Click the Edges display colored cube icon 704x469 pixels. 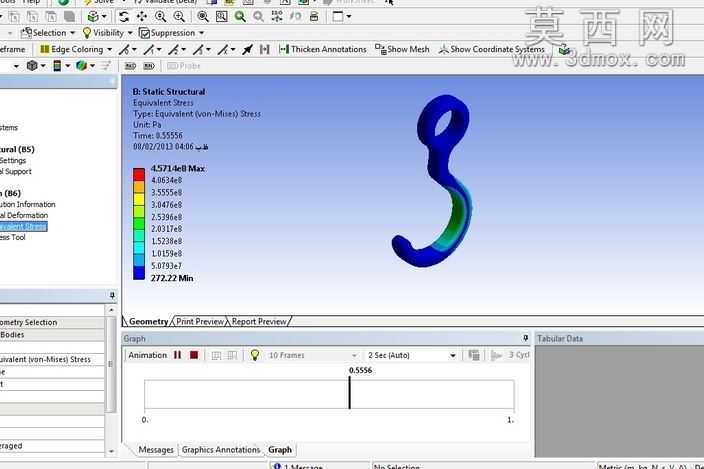pyautogui.click(x=81, y=66)
